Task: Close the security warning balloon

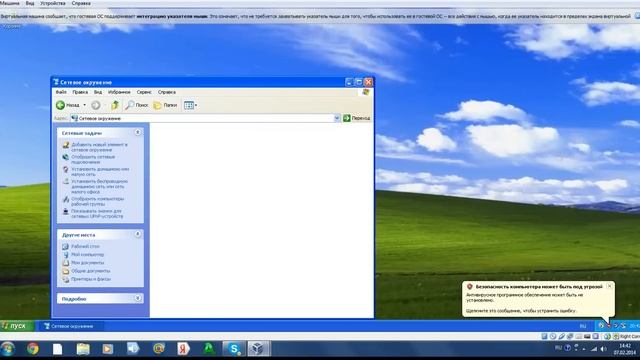Action: (609, 287)
